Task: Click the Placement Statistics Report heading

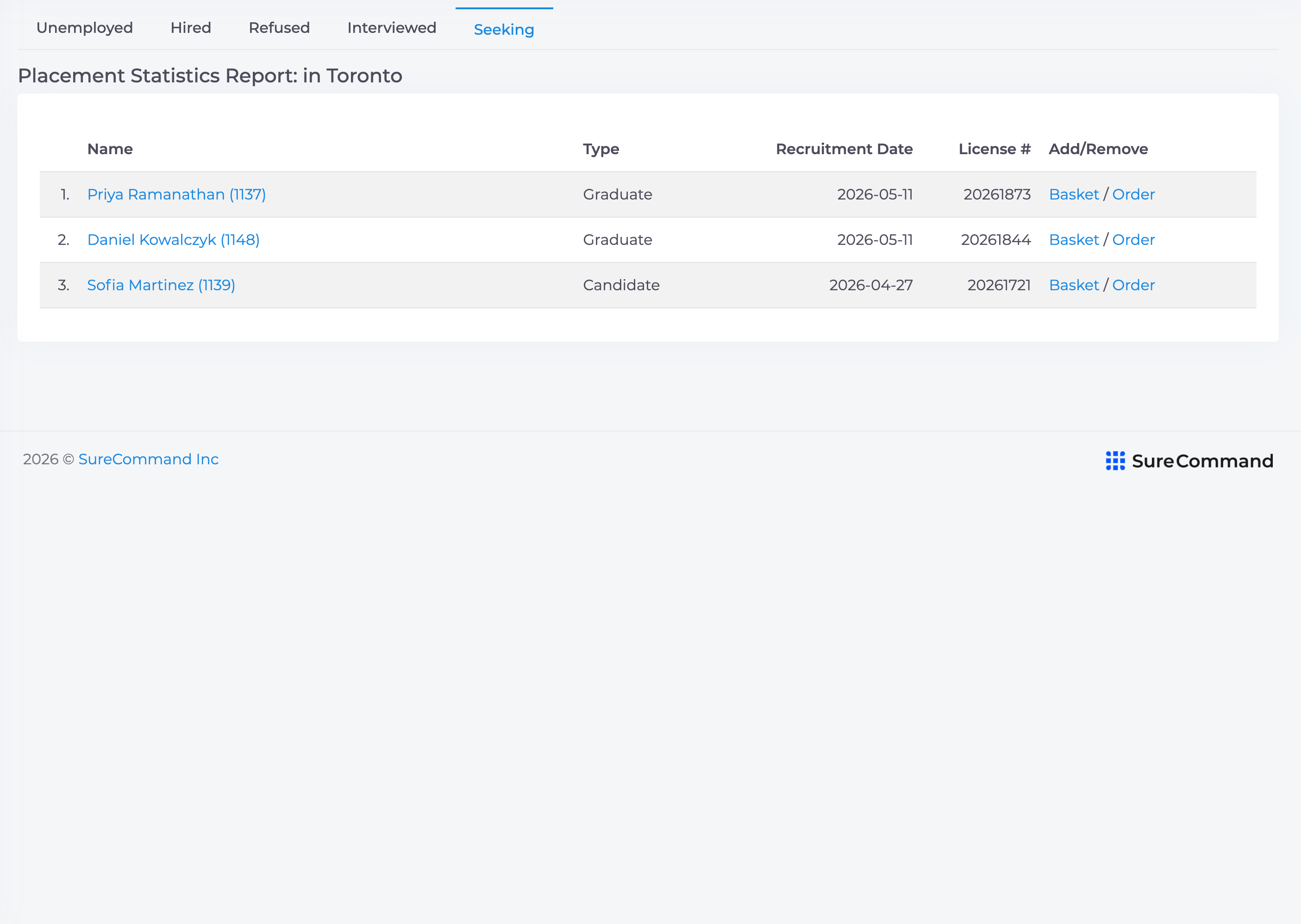Action: tap(210, 75)
